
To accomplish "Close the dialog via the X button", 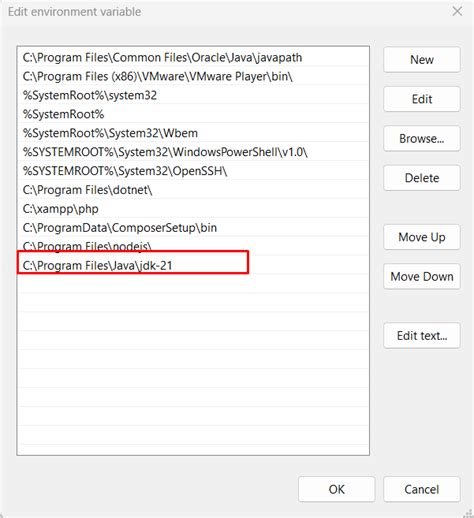I will pos(457,11).
